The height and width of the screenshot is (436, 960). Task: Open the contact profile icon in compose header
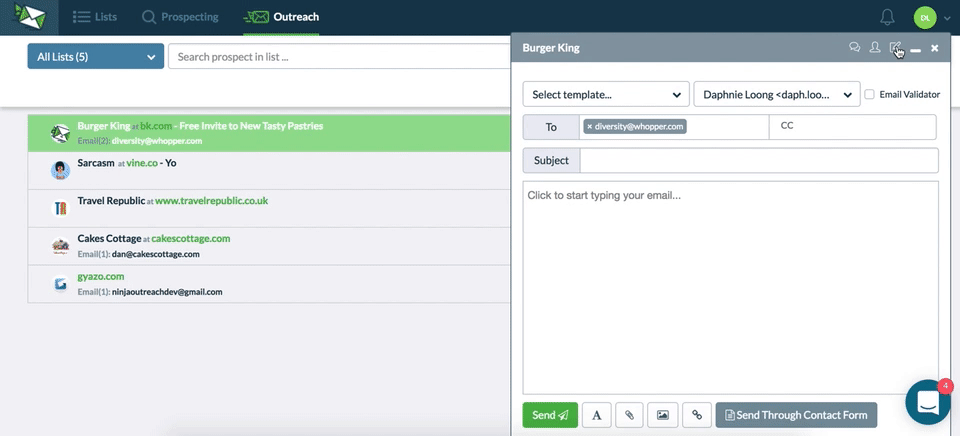pos(875,47)
